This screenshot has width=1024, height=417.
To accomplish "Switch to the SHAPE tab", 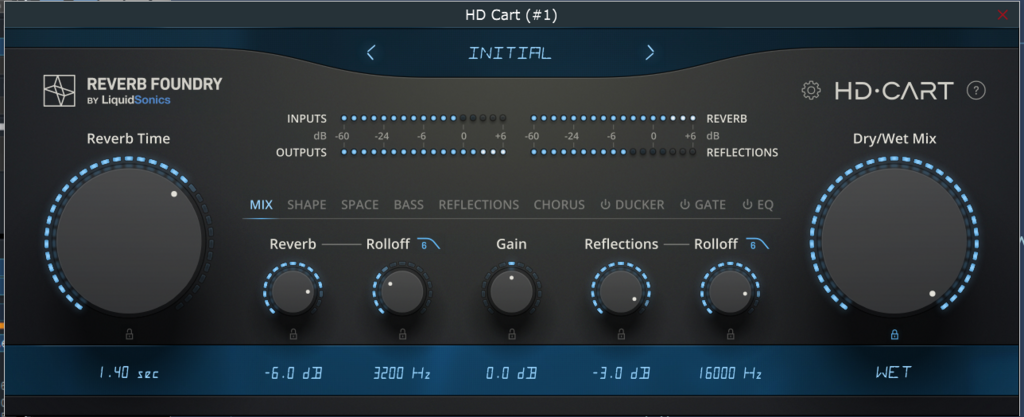I will [307, 205].
